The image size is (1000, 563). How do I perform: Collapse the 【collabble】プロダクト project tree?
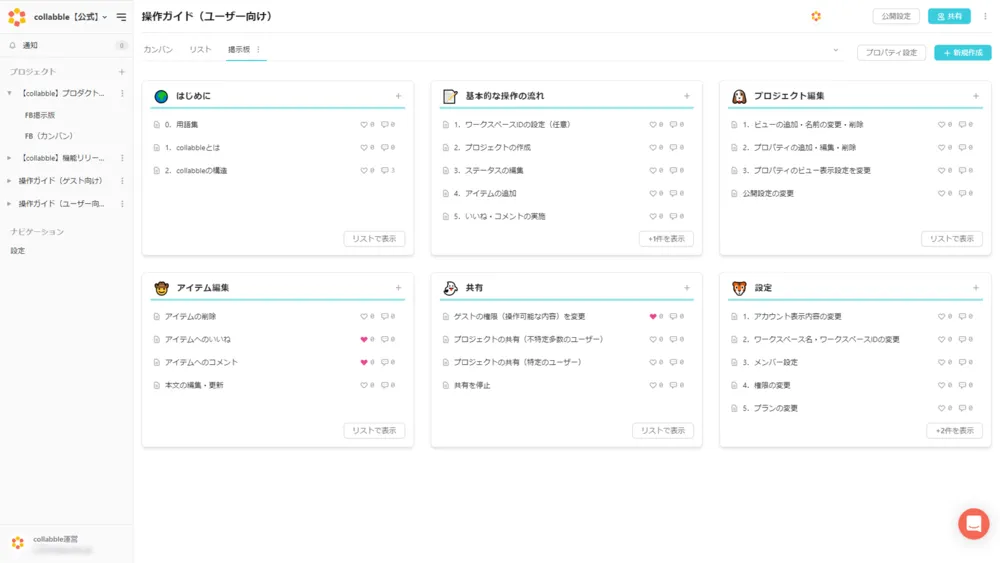tap(9, 94)
